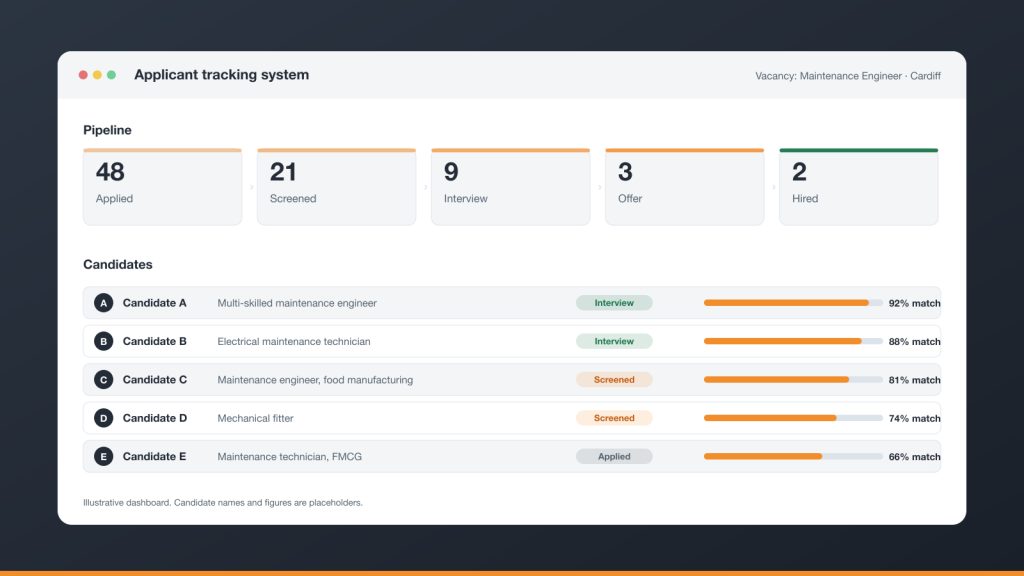This screenshot has height=576, width=1024.
Task: Click the '81% match' value
Action: pos(914,380)
